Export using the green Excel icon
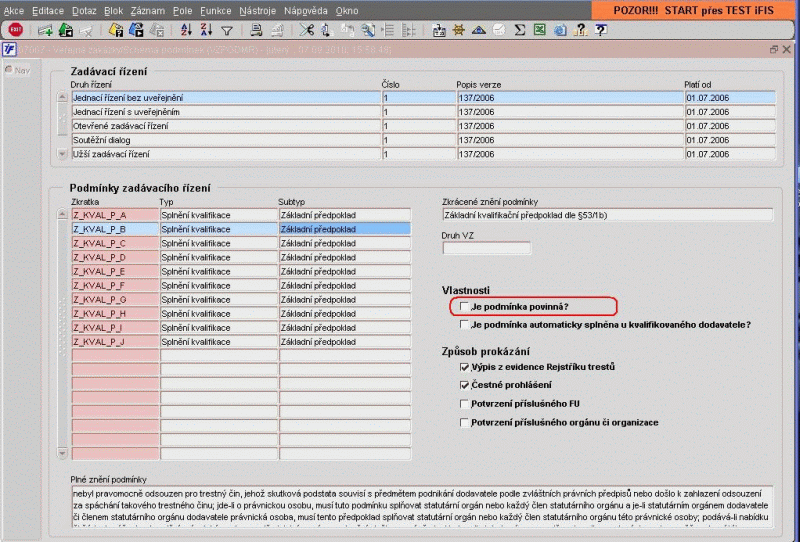Image resolution: width=800 pixels, height=542 pixels. (540, 30)
